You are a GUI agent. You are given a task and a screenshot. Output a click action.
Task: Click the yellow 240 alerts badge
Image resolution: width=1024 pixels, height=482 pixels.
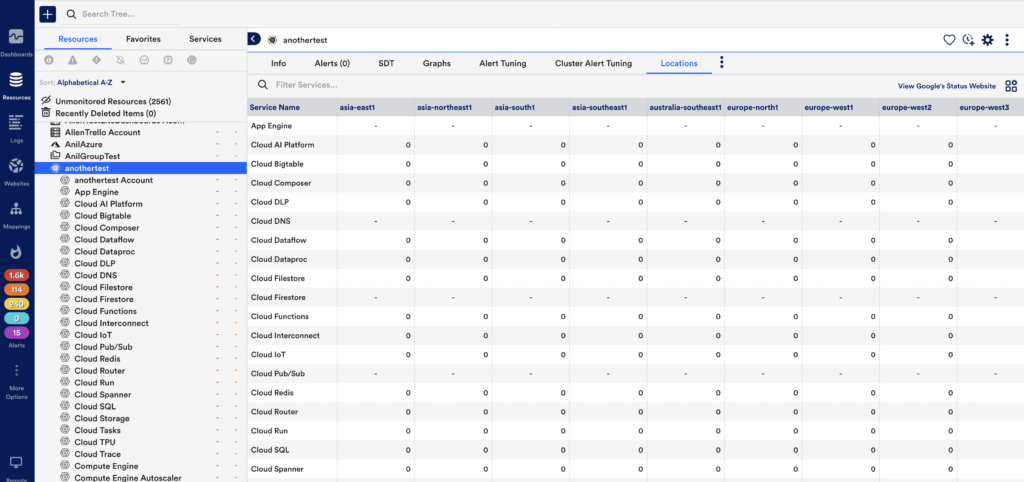tap(16, 304)
